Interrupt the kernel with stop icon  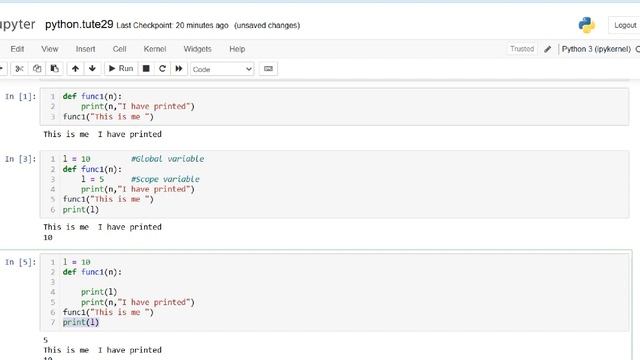146,69
